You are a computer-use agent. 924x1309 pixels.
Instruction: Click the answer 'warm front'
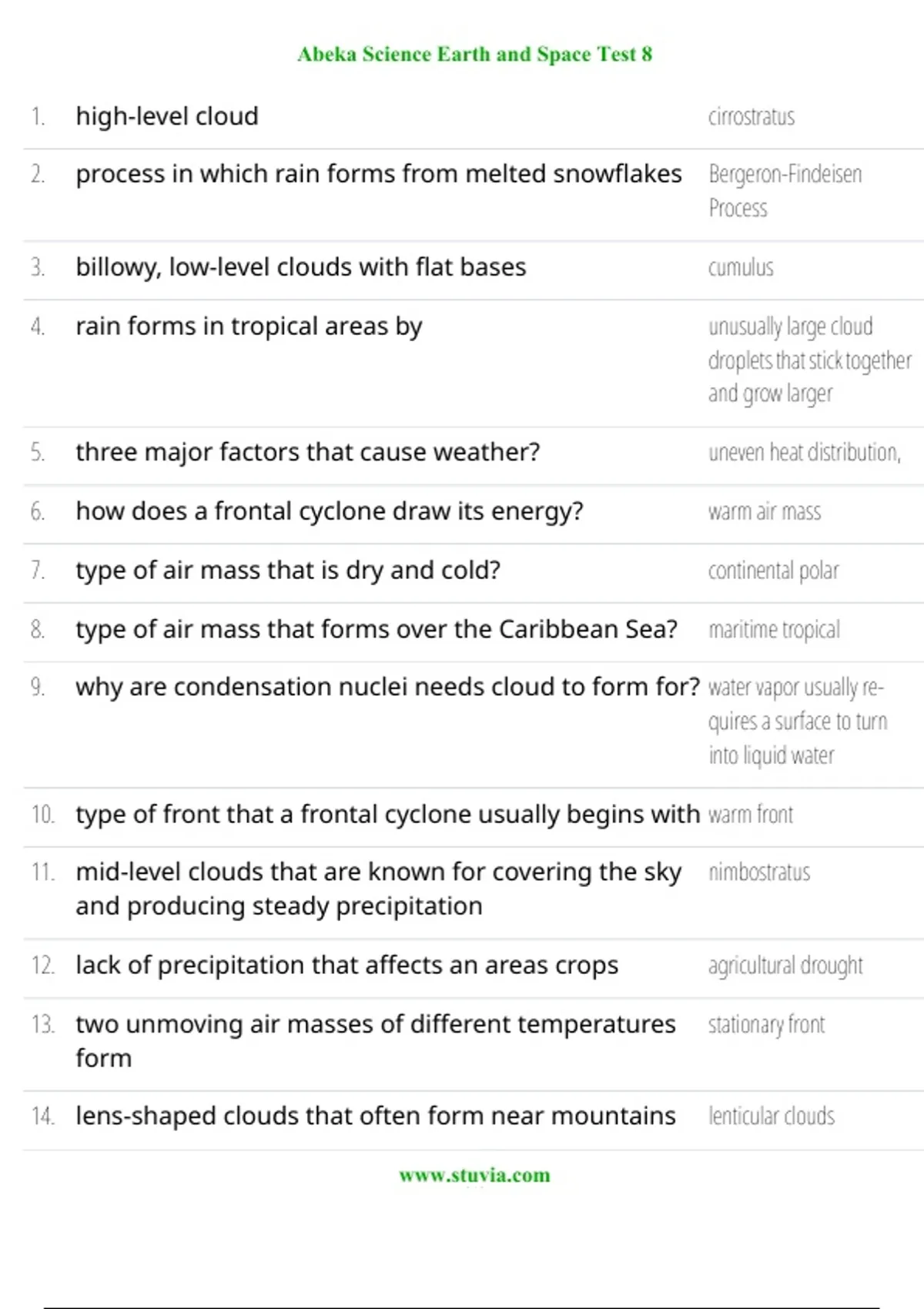click(x=751, y=815)
